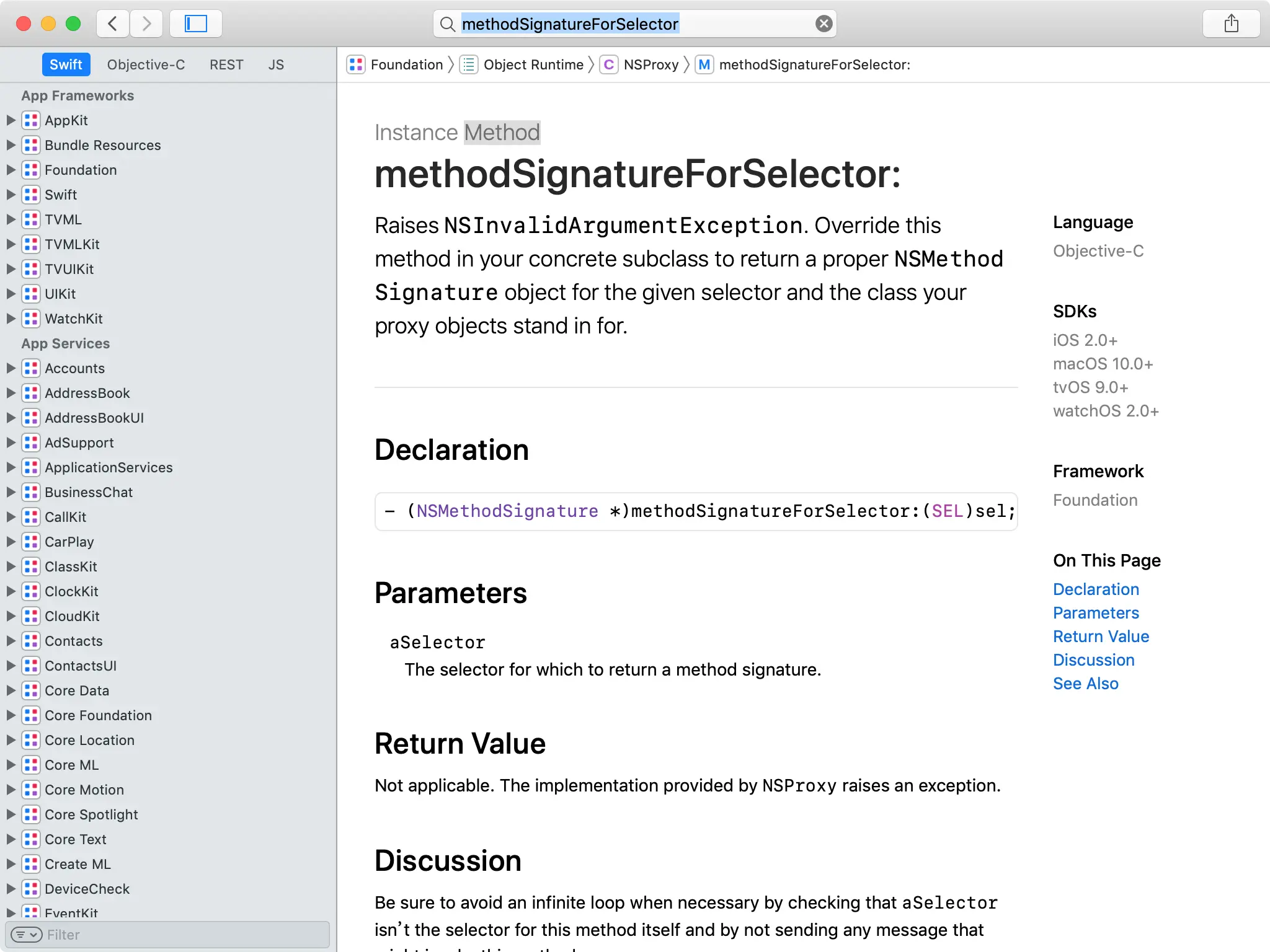Click the Foundation framework breadcrumb icon
Image resolution: width=1270 pixels, height=952 pixels.
(x=356, y=64)
